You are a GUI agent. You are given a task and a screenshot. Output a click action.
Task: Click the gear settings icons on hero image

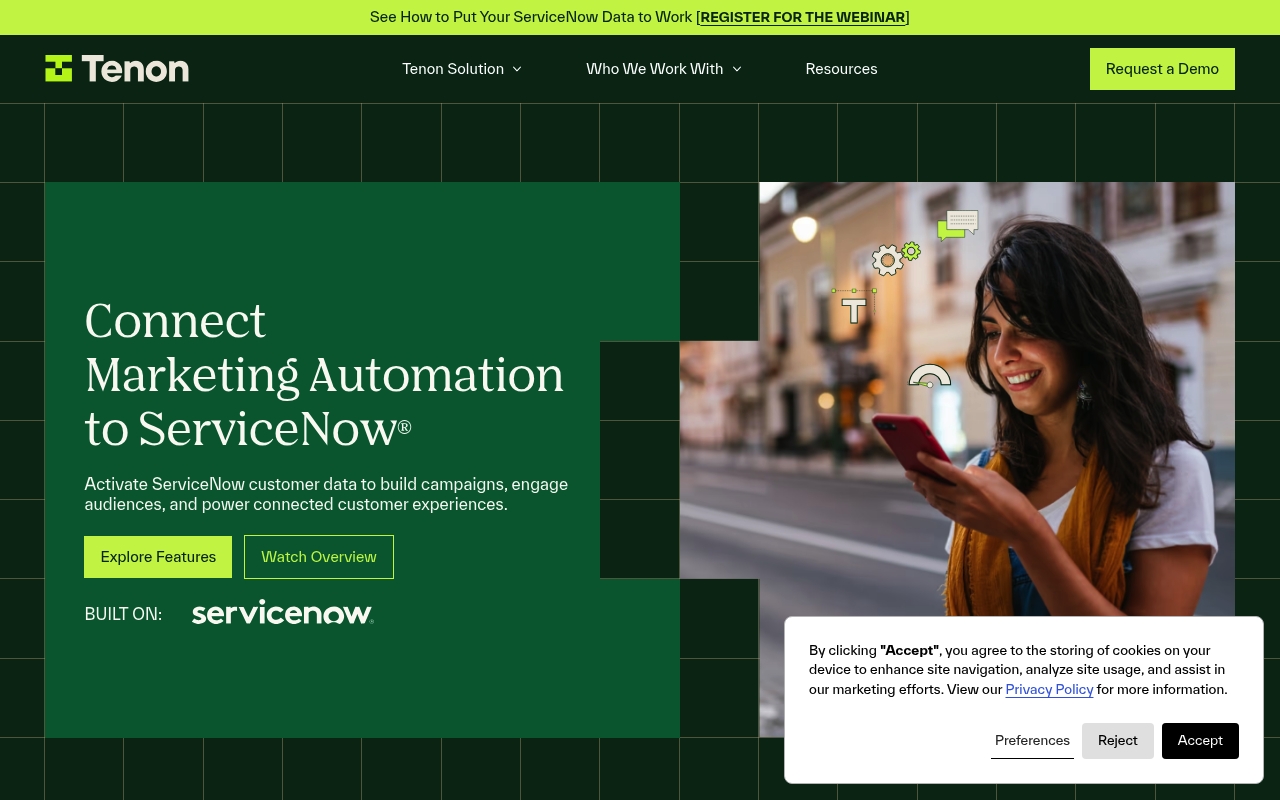(x=896, y=258)
